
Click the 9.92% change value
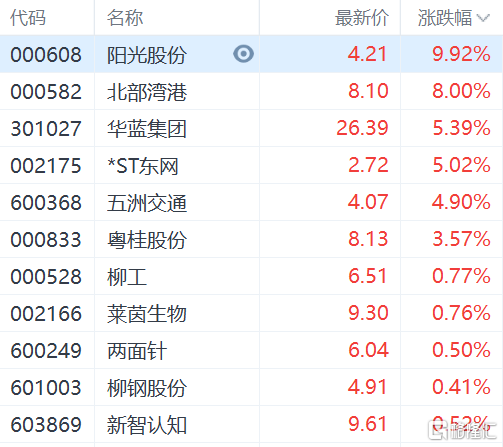pos(461,54)
